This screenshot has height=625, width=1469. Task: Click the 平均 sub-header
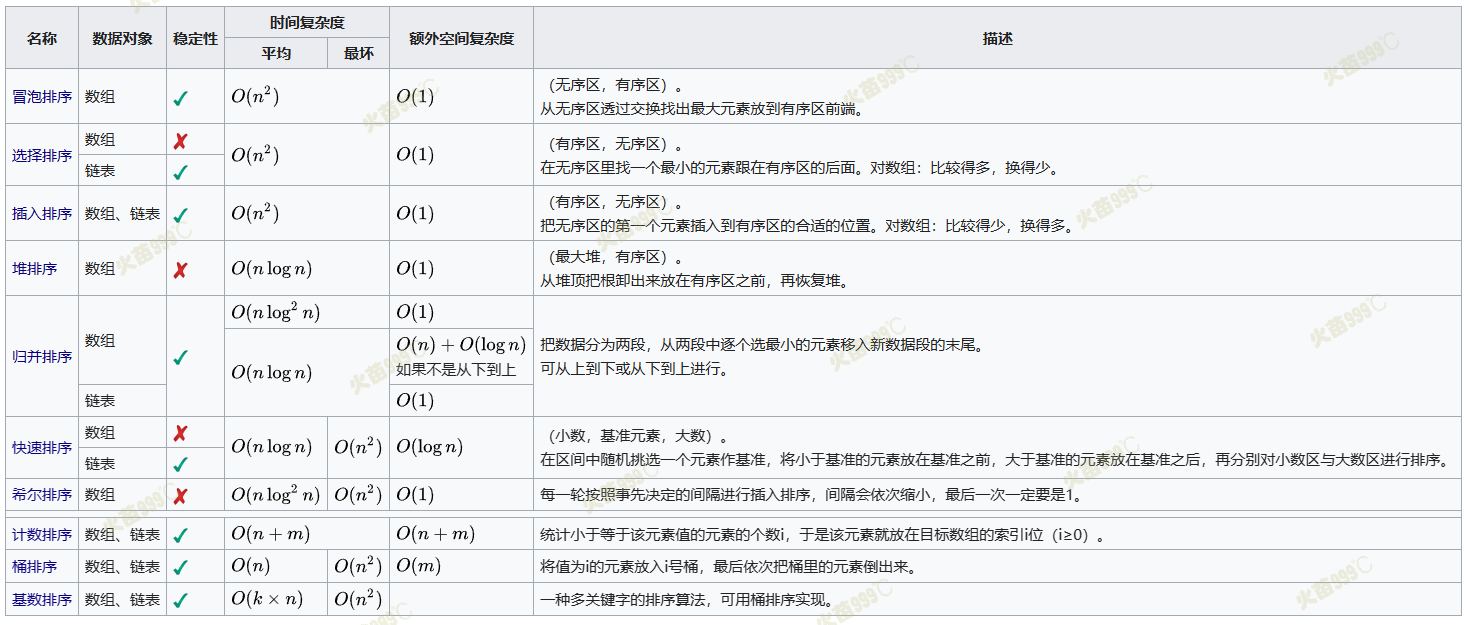tap(276, 53)
